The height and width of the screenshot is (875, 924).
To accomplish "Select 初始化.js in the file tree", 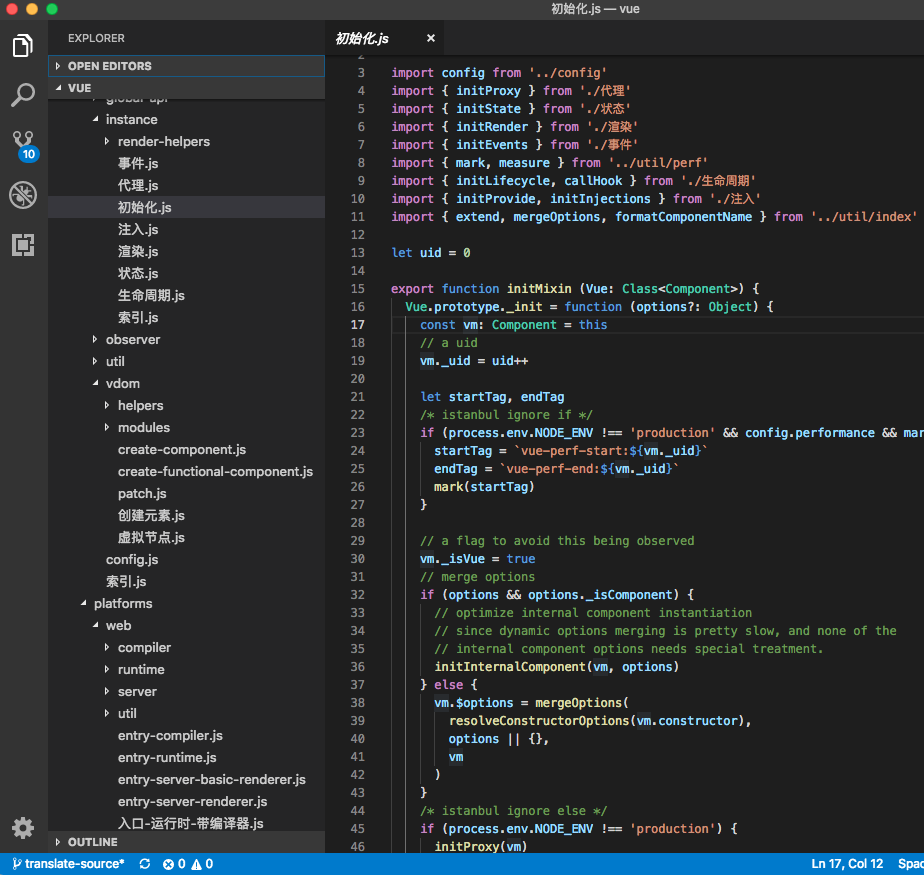I will click(x=186, y=207).
